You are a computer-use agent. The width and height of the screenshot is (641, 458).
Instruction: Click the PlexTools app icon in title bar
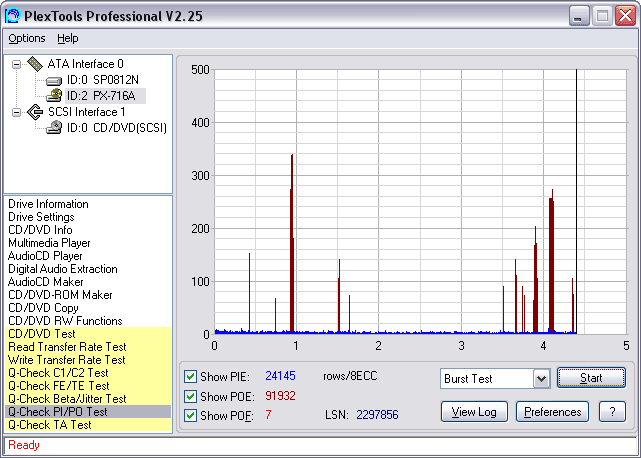point(12,16)
